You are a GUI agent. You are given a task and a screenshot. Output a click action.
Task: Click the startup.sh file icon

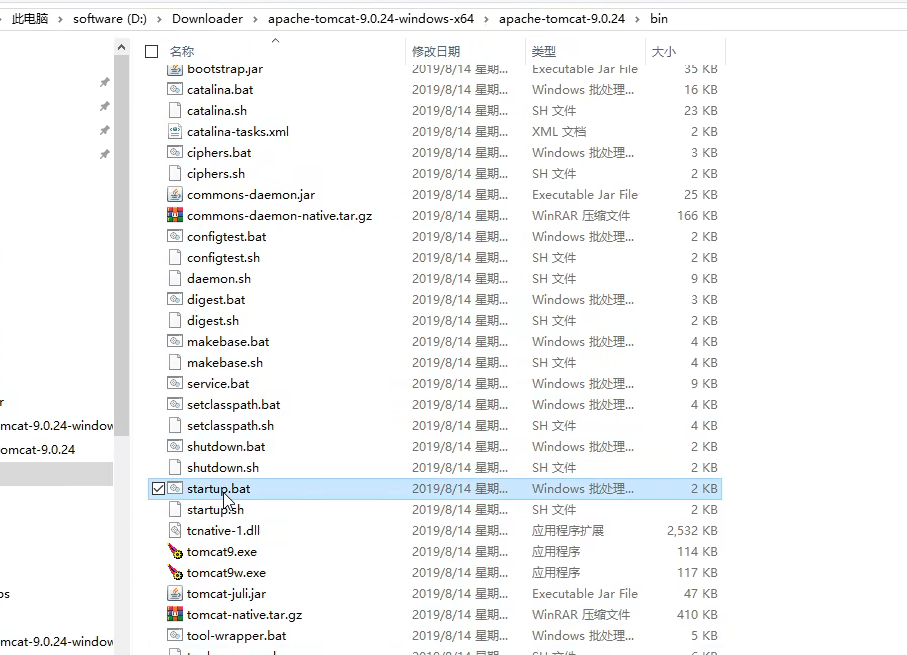point(175,509)
